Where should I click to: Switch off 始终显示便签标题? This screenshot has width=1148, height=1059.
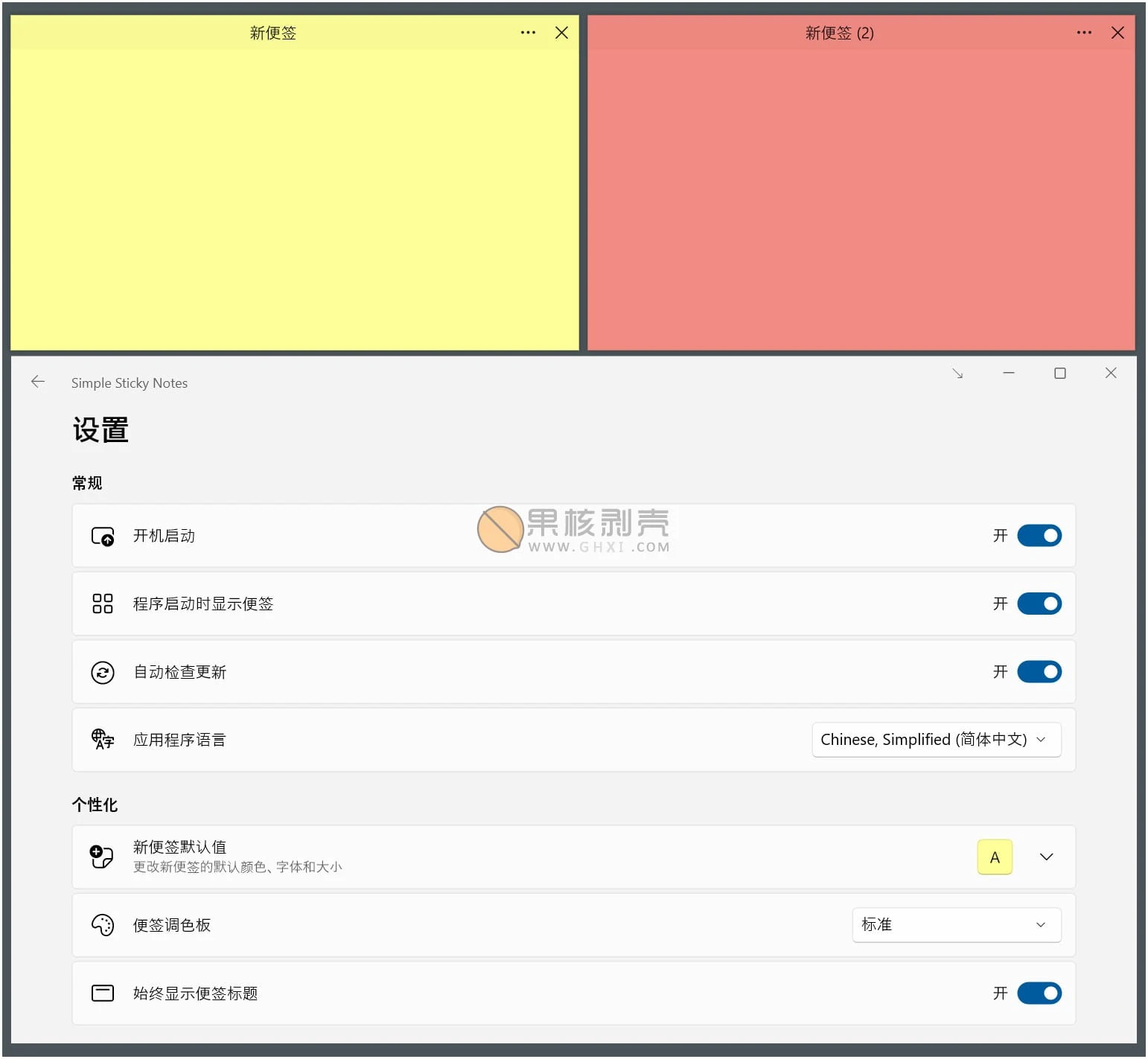[x=1039, y=994]
